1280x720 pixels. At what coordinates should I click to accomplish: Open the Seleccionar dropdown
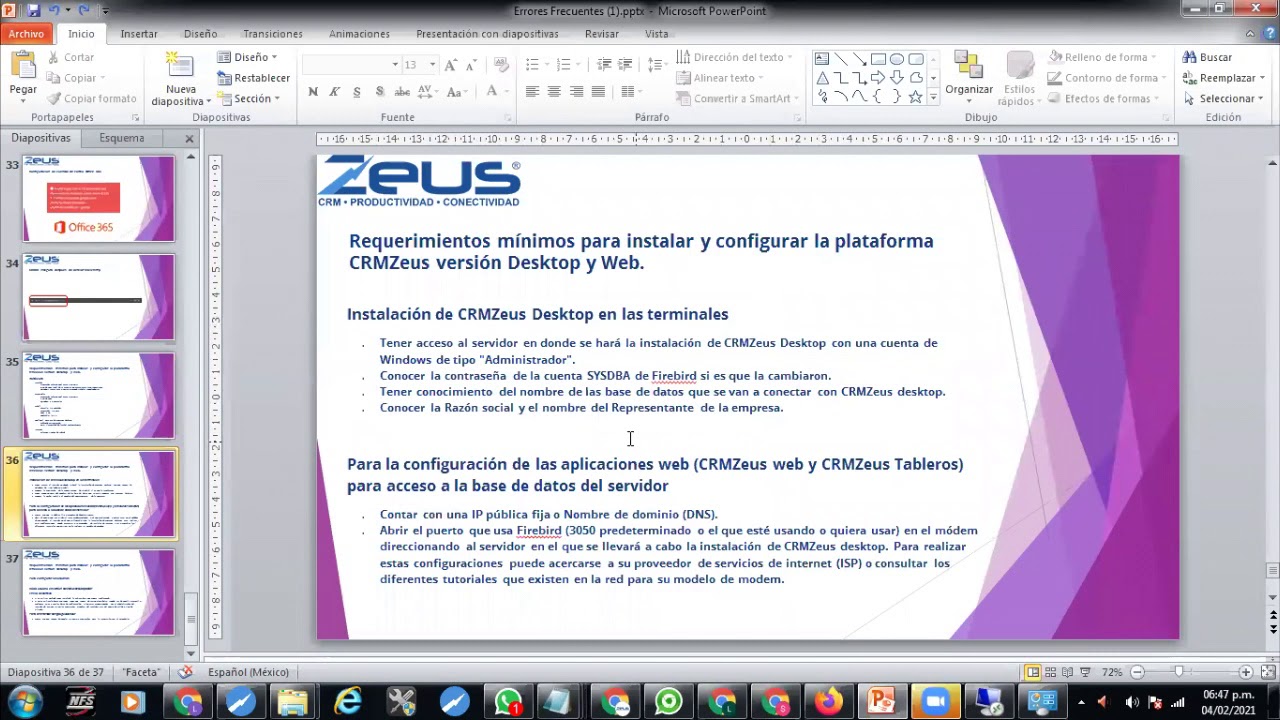(x=1222, y=98)
